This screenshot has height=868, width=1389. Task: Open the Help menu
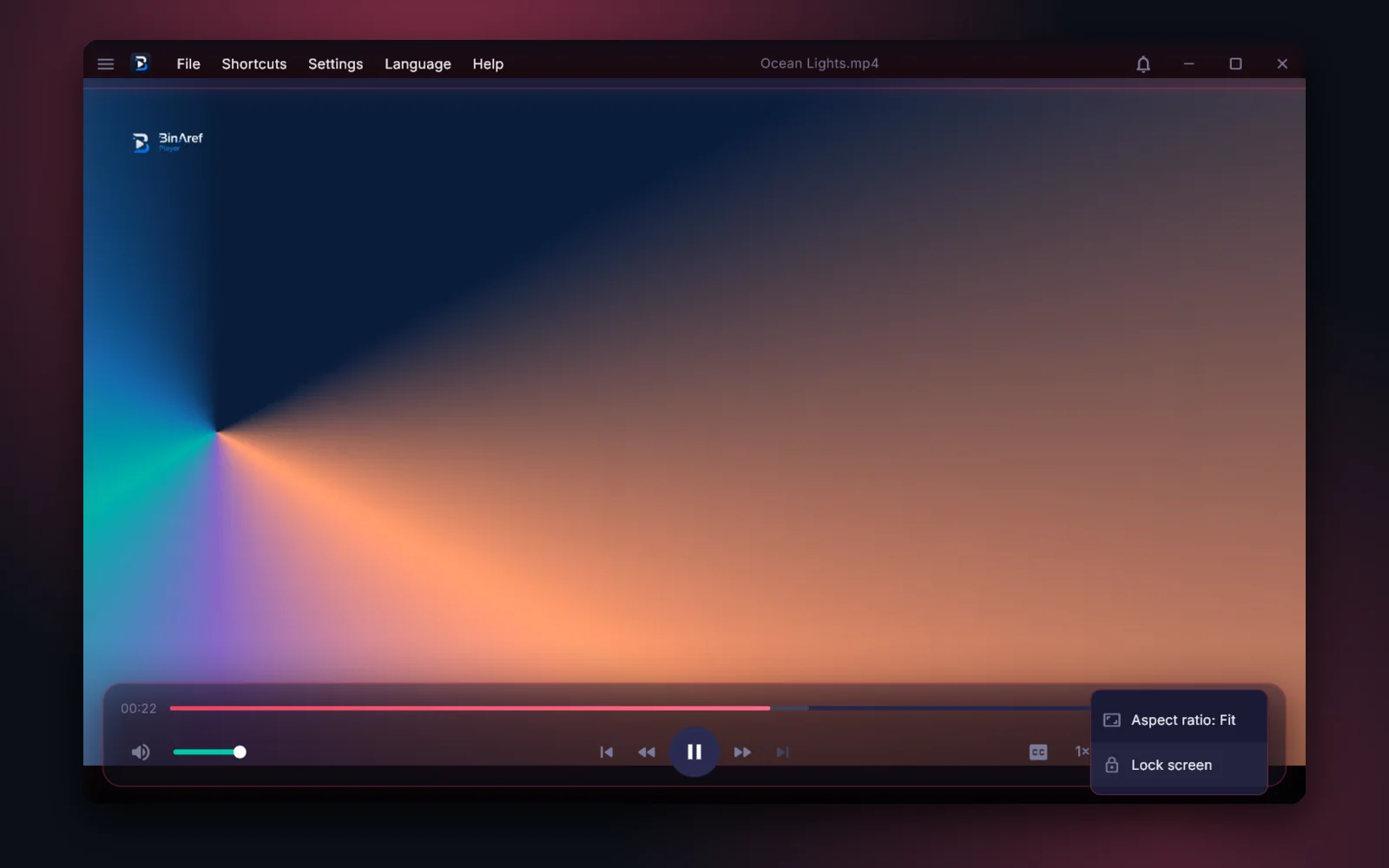pos(488,64)
